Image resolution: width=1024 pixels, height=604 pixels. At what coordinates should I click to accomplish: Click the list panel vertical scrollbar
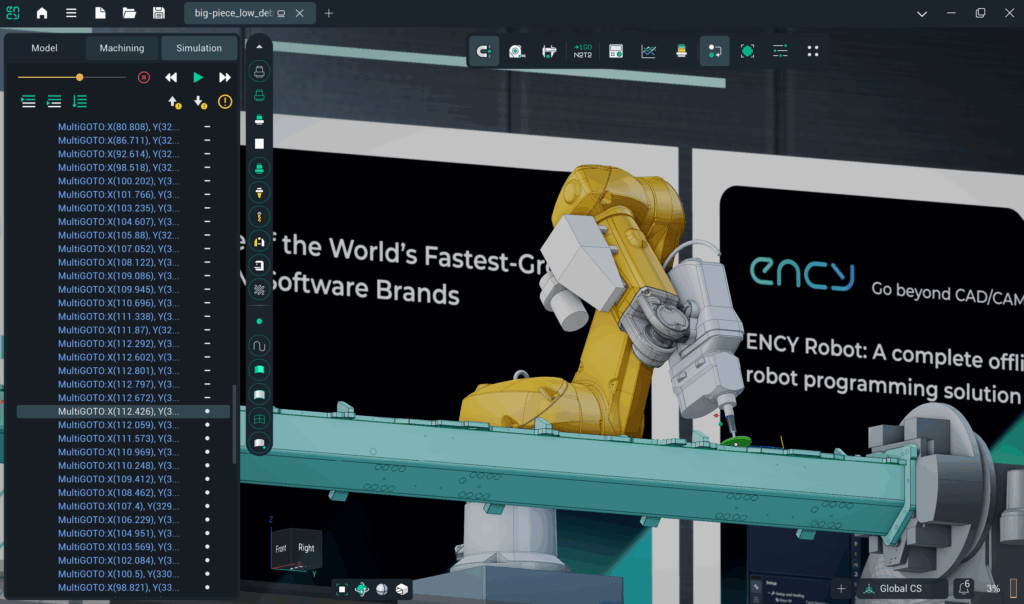point(234,424)
